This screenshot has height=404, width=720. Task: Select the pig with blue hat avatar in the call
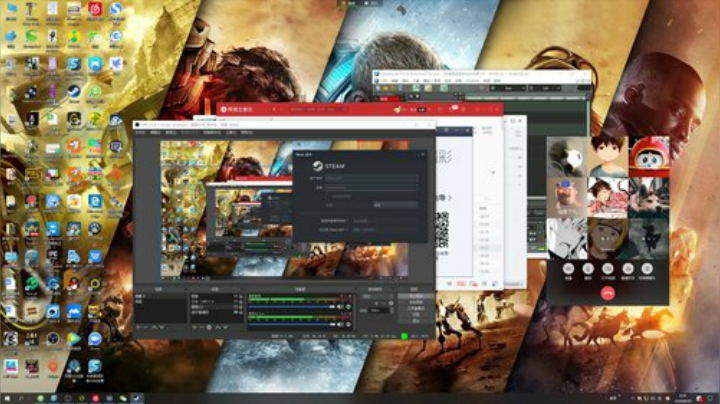click(567, 198)
